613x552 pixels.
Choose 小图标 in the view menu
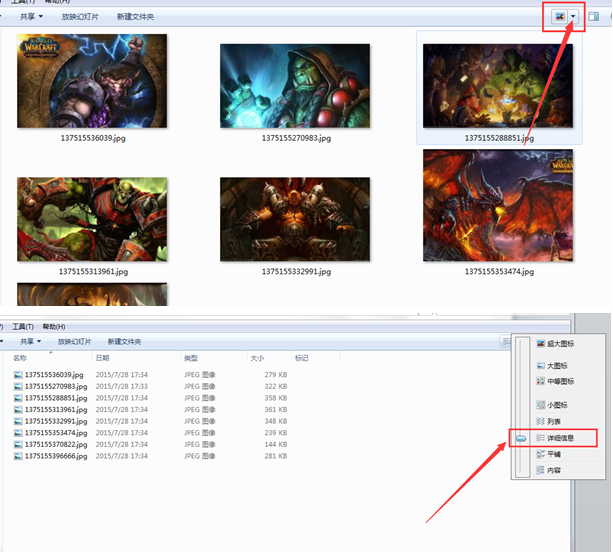(552, 405)
